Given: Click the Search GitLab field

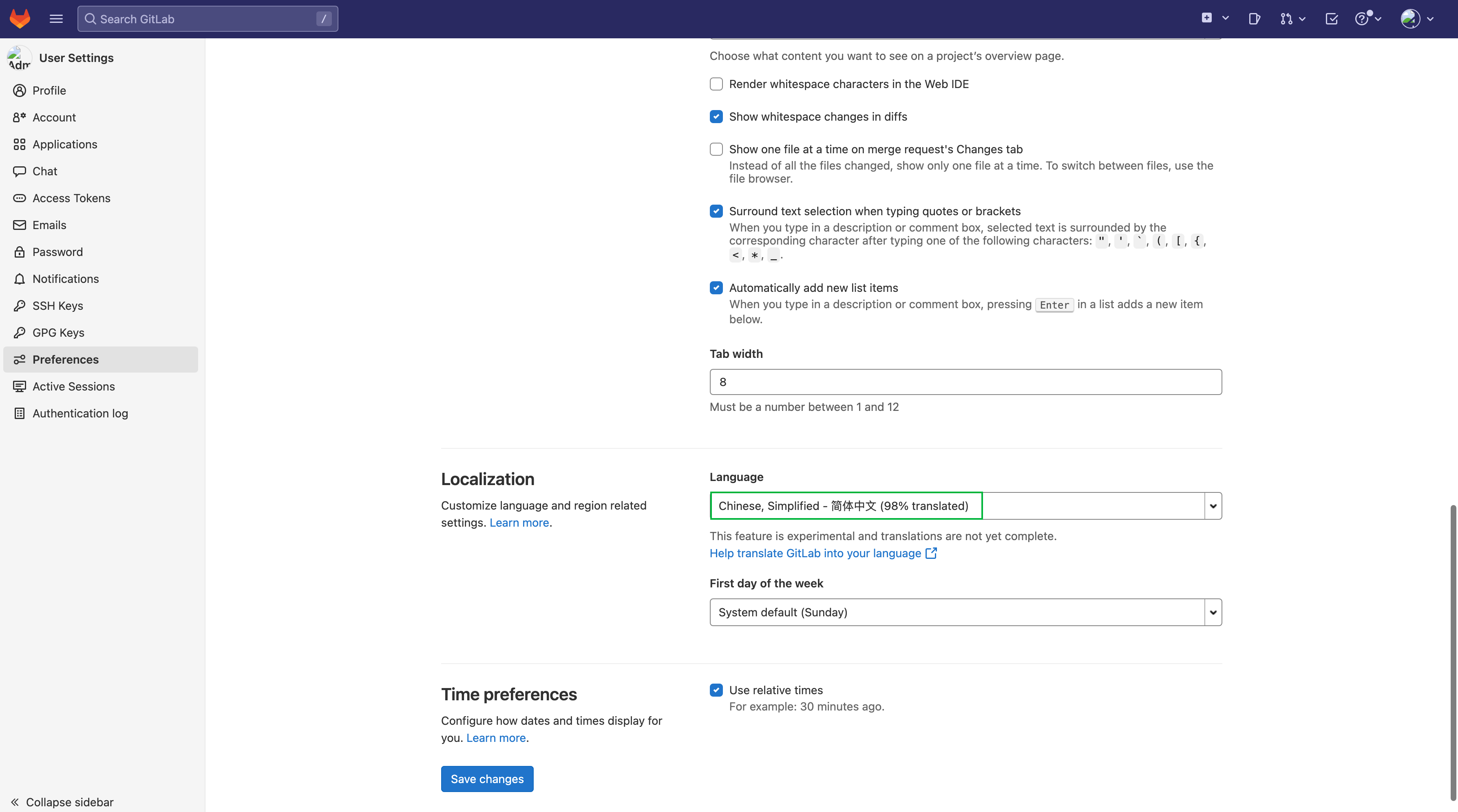Looking at the screenshot, I should coord(208,19).
